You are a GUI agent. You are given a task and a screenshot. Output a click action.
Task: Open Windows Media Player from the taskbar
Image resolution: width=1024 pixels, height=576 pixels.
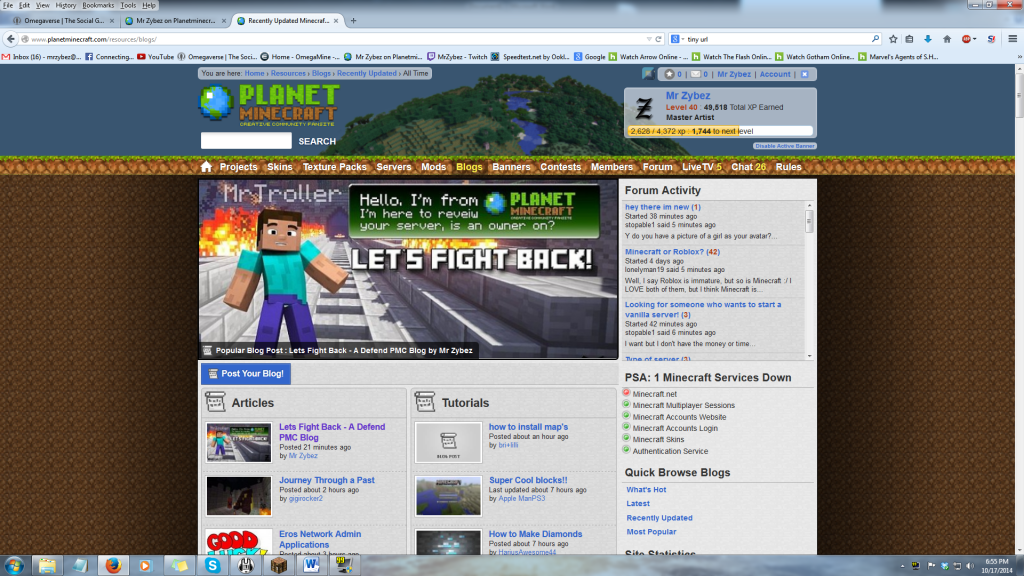(x=145, y=565)
